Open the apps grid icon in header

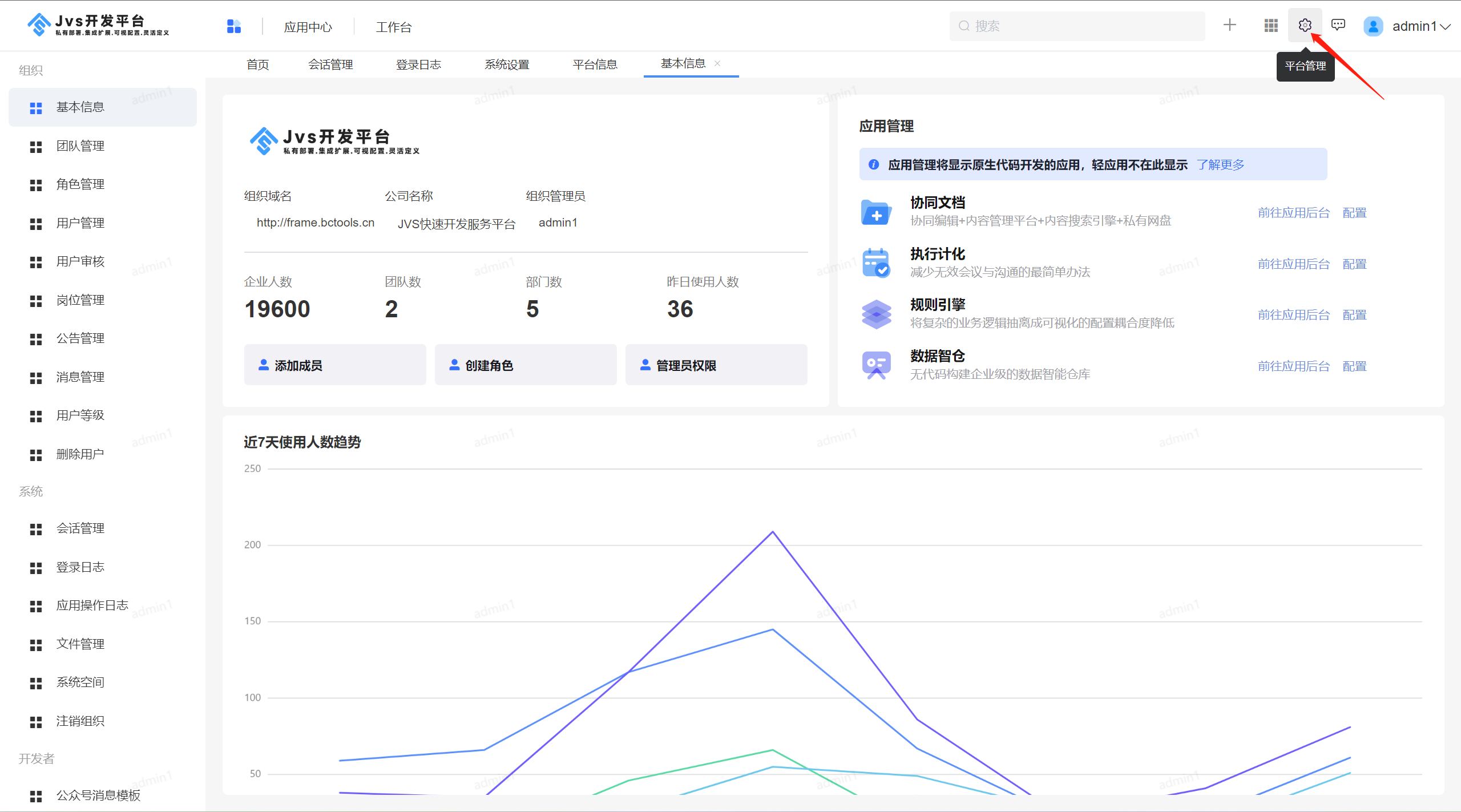tap(1271, 26)
